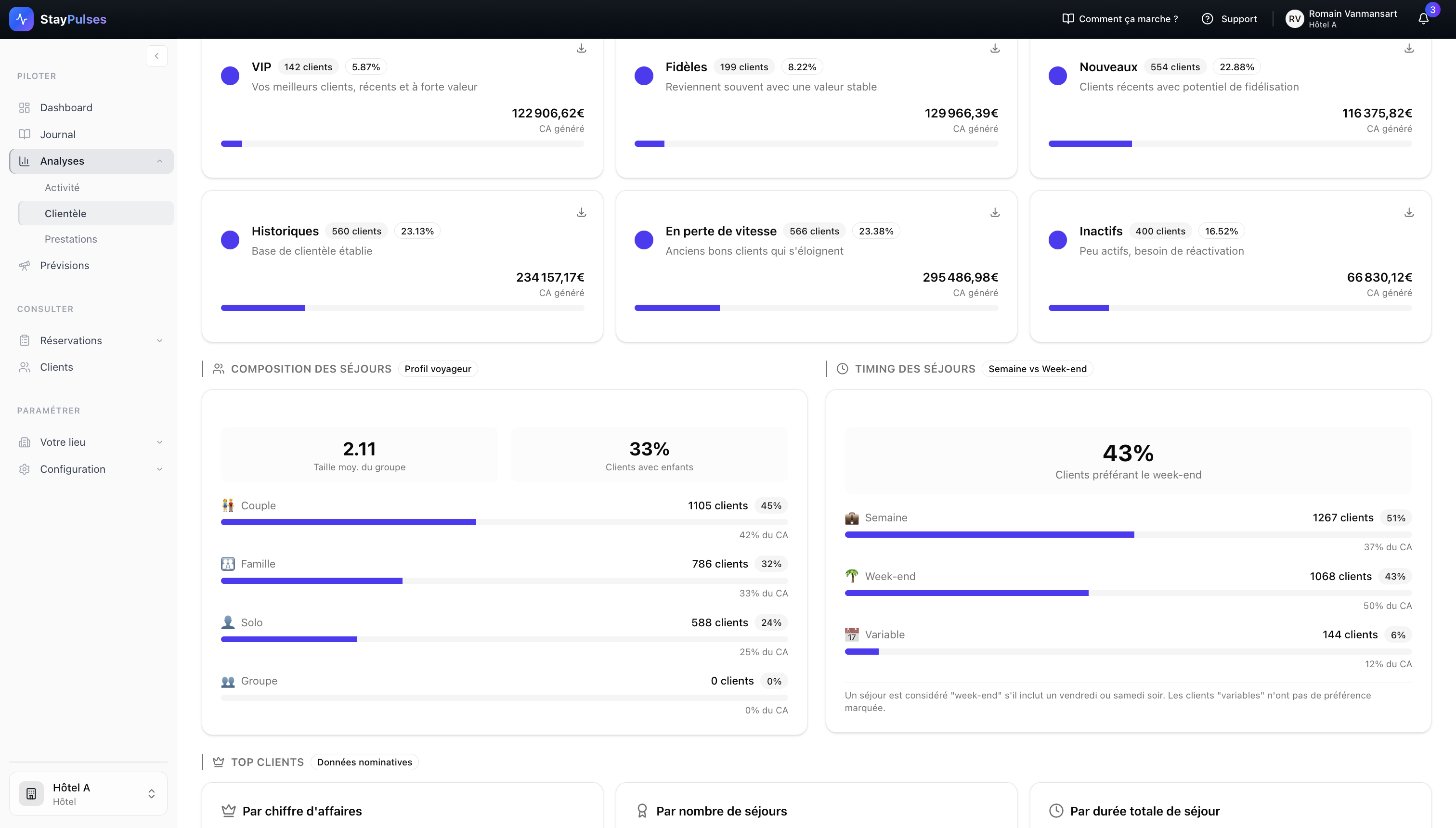Select Votre lieu in the sidebar
This screenshot has width=1456, height=828.
point(63,442)
